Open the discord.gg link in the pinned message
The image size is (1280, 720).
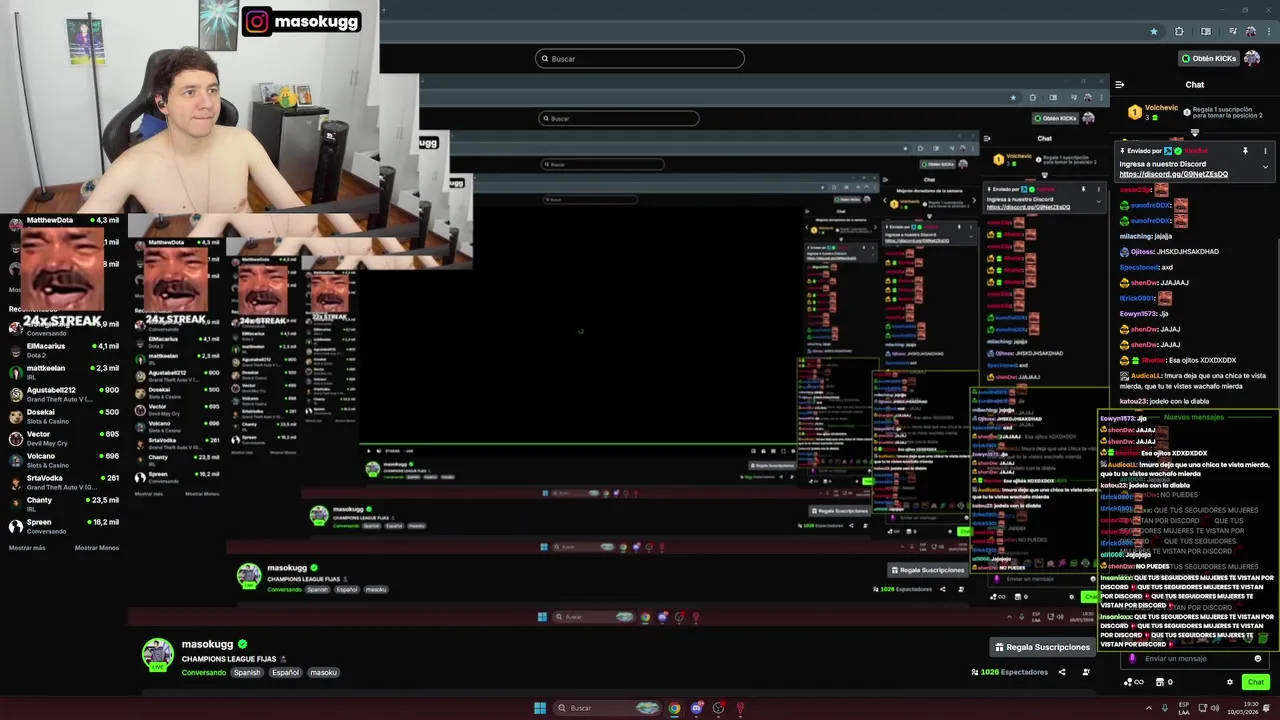(x=1173, y=174)
